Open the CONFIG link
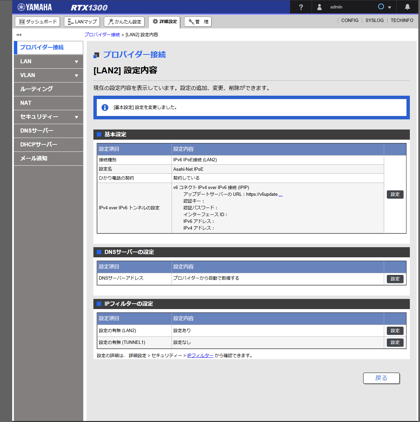420x422 pixels. click(350, 20)
